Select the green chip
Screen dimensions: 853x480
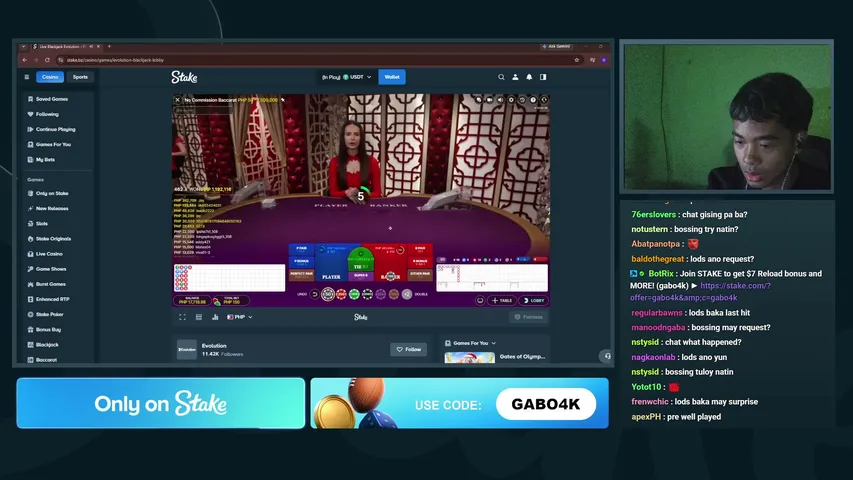[354, 294]
